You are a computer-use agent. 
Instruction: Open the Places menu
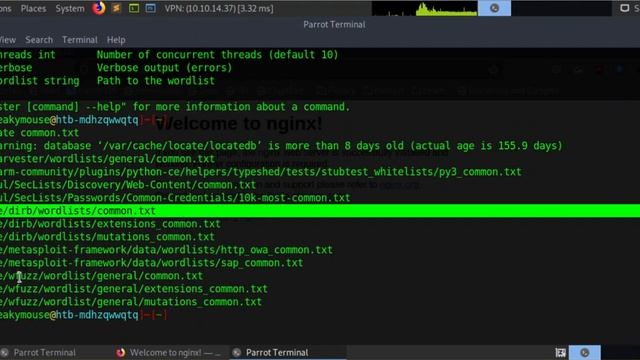click(x=33, y=9)
